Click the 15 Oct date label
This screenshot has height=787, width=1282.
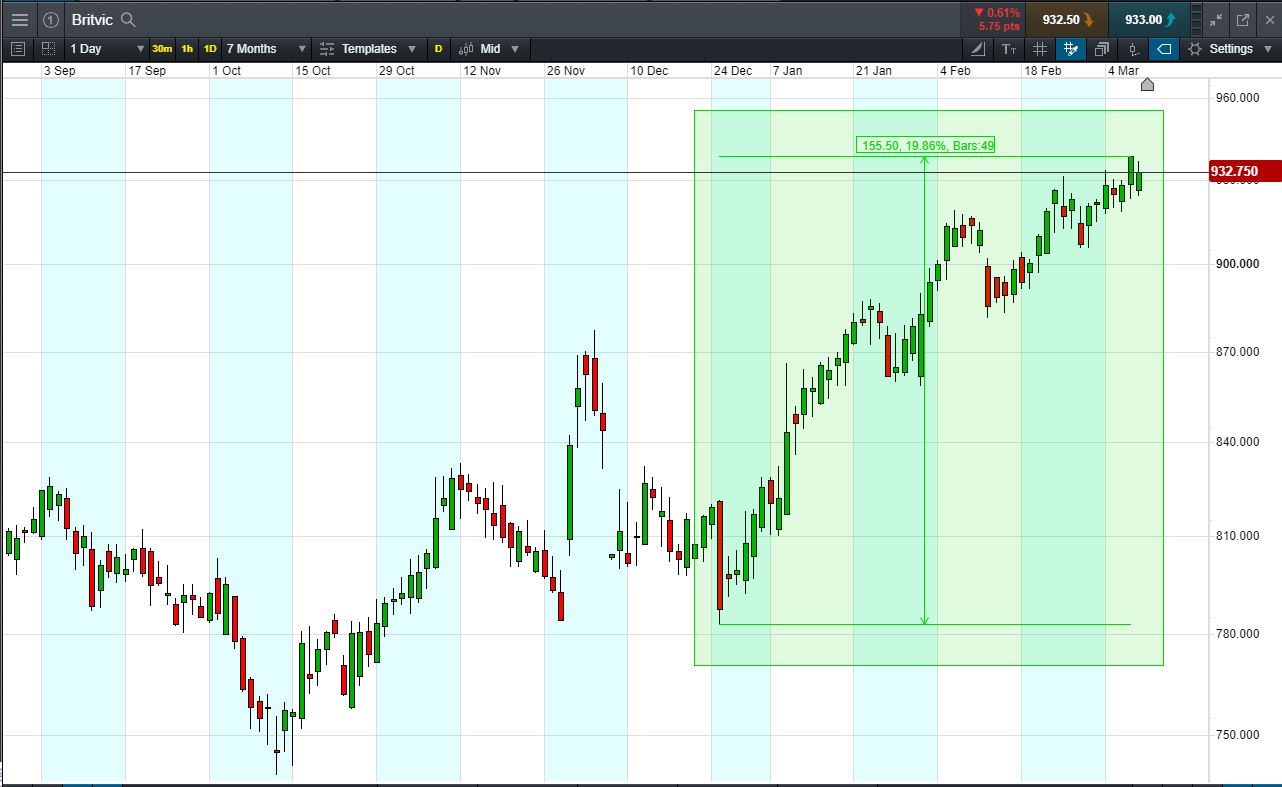pyautogui.click(x=313, y=71)
